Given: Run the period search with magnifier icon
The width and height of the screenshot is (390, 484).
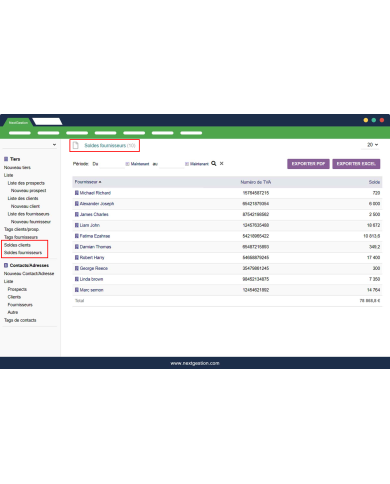Looking at the screenshot, I should [214, 163].
